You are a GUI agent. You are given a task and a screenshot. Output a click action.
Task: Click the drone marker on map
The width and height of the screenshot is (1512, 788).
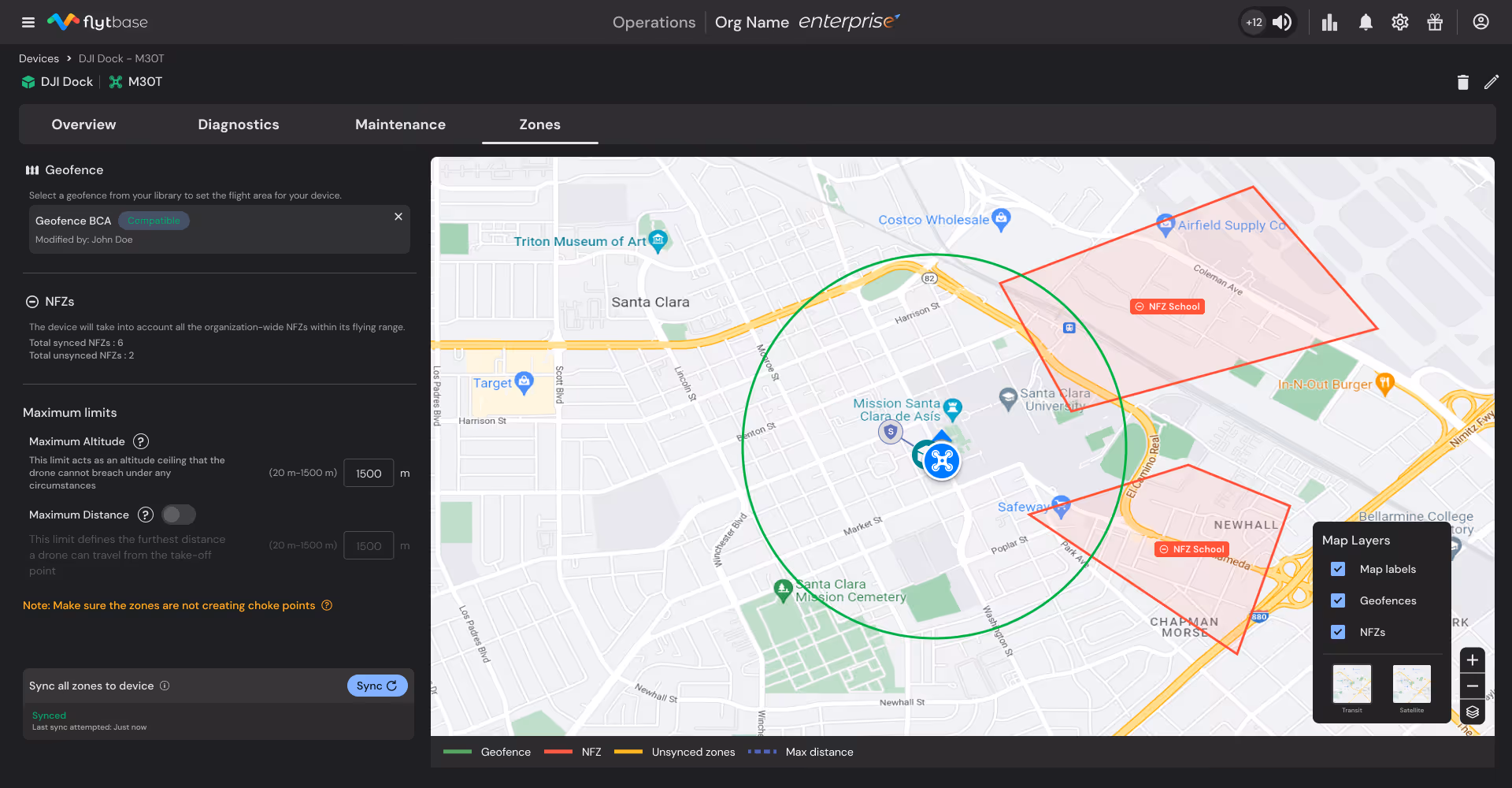pyautogui.click(x=942, y=462)
